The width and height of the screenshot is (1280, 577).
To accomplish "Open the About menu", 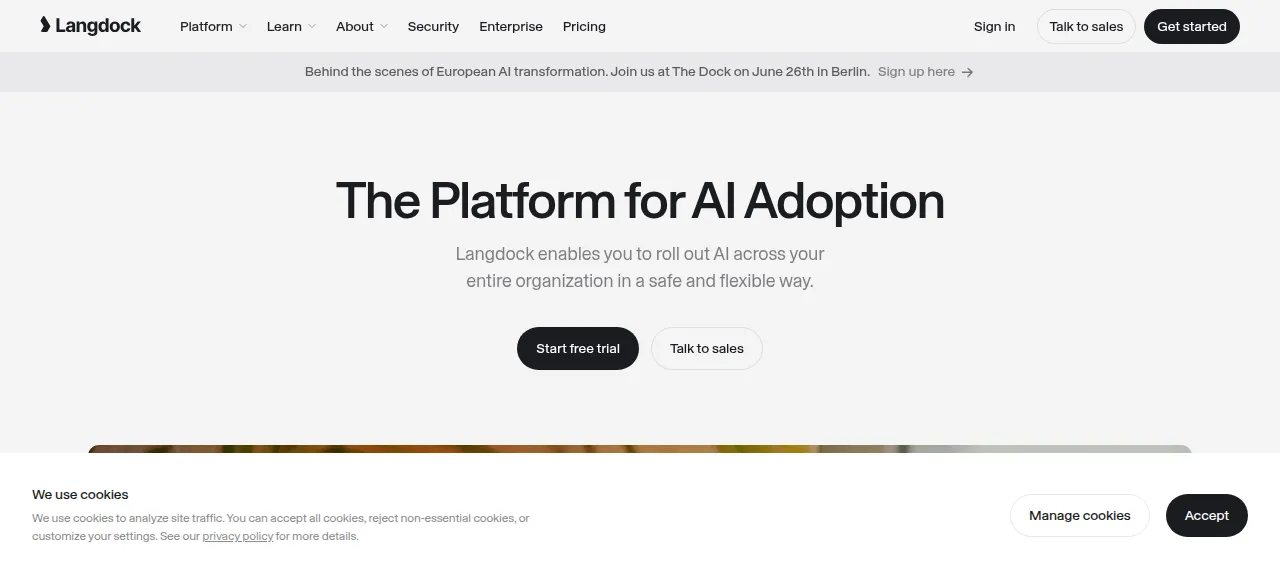I will click(x=361, y=27).
